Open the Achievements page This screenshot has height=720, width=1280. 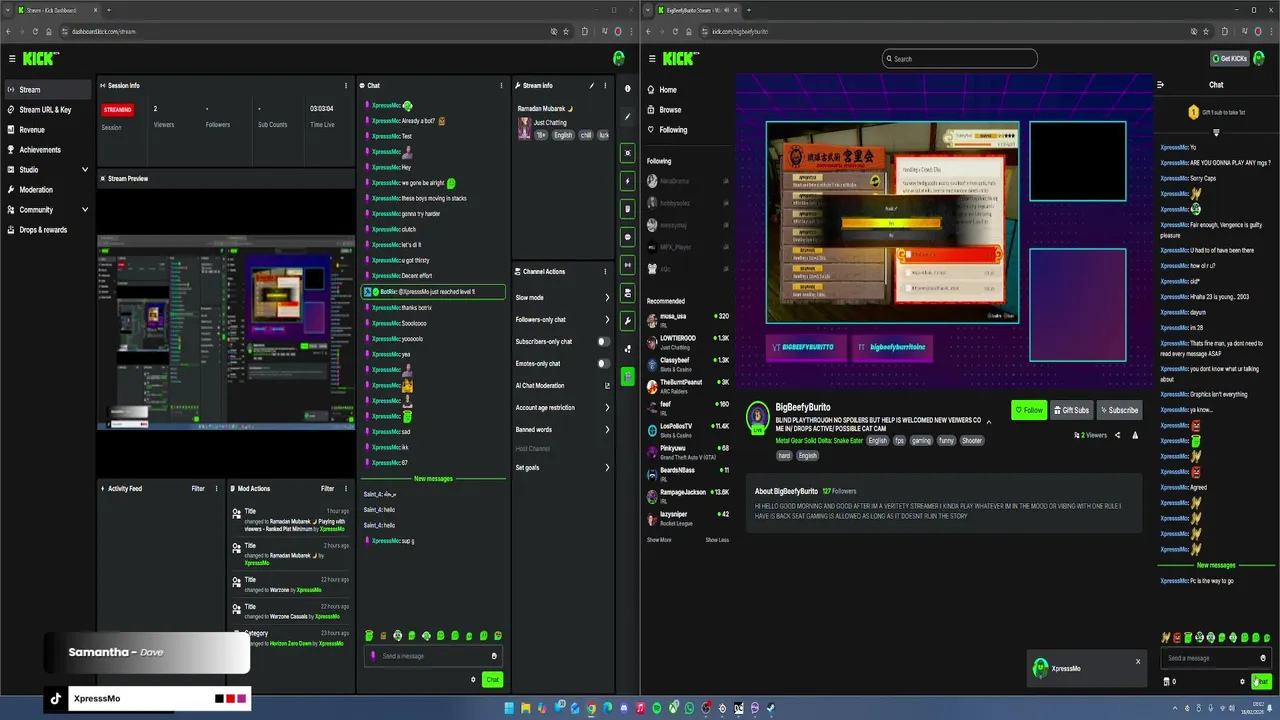point(40,150)
